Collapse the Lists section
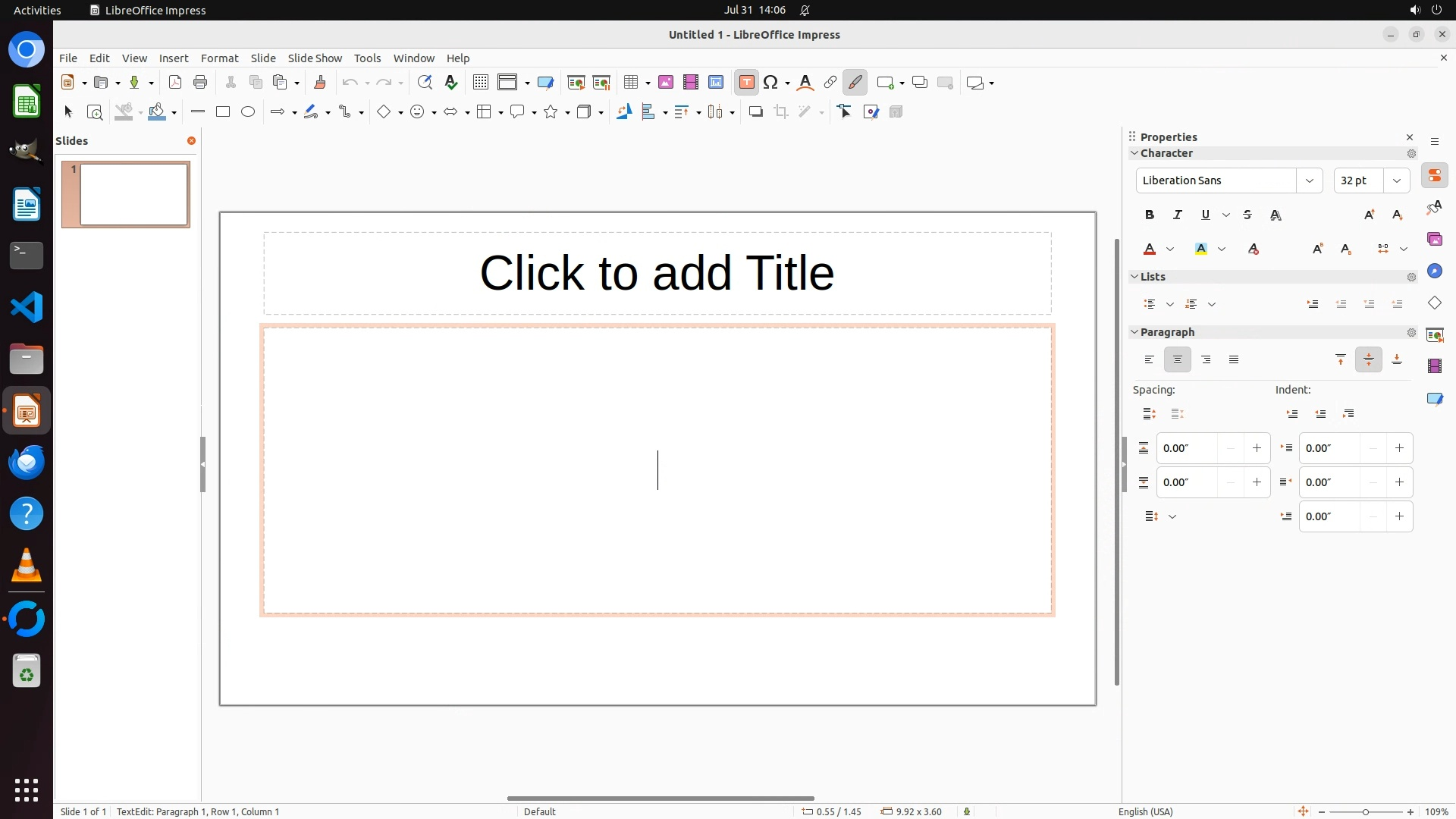Viewport: 1456px width, 819px height. (1135, 277)
